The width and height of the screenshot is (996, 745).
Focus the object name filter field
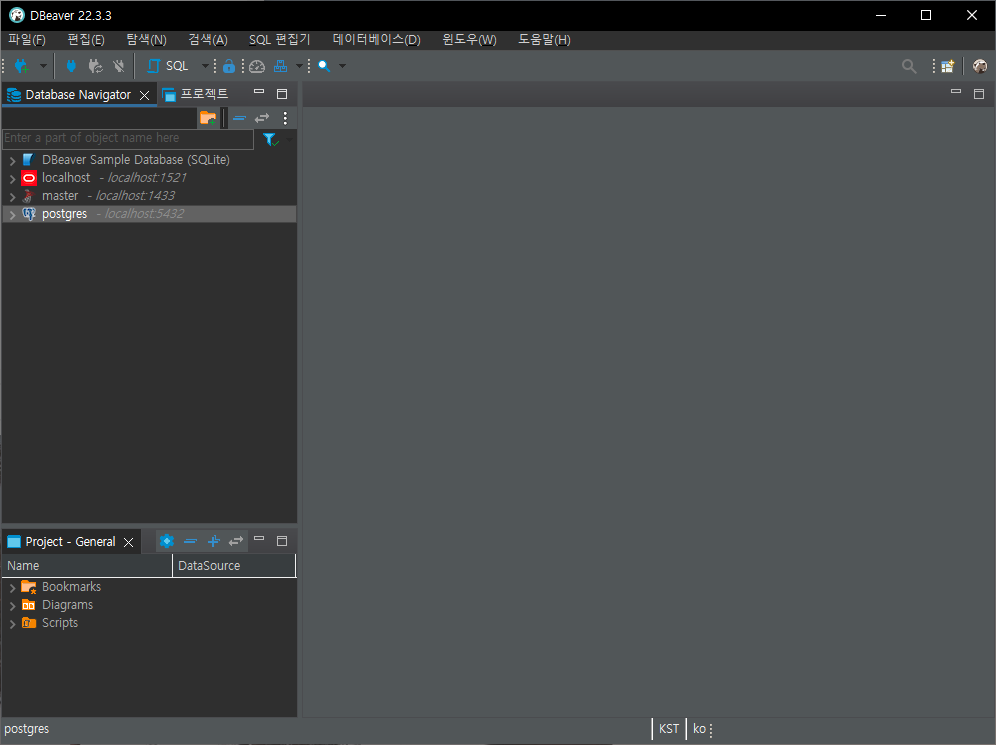click(x=128, y=138)
